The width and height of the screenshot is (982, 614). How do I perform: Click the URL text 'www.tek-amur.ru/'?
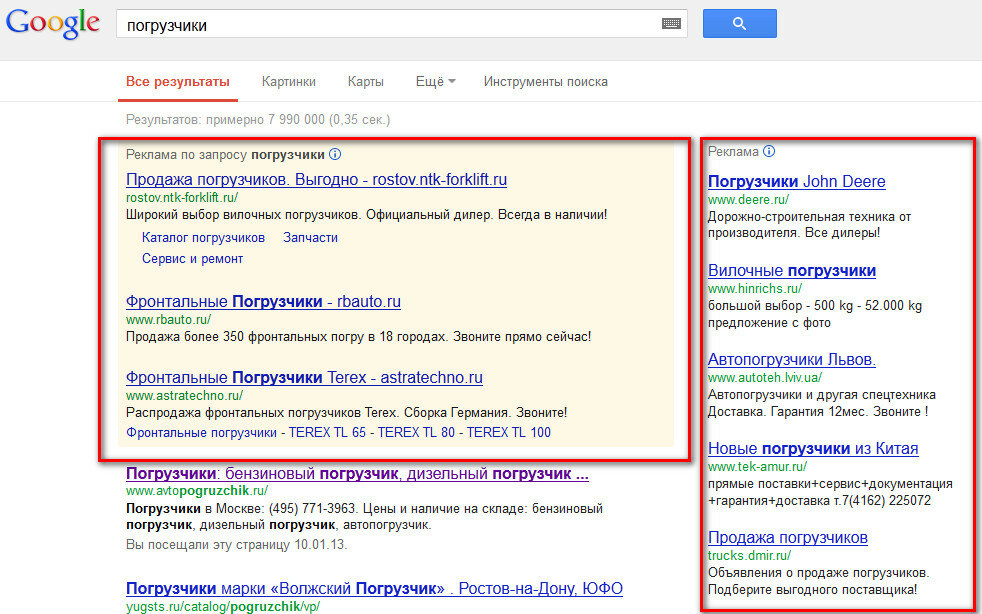757,466
